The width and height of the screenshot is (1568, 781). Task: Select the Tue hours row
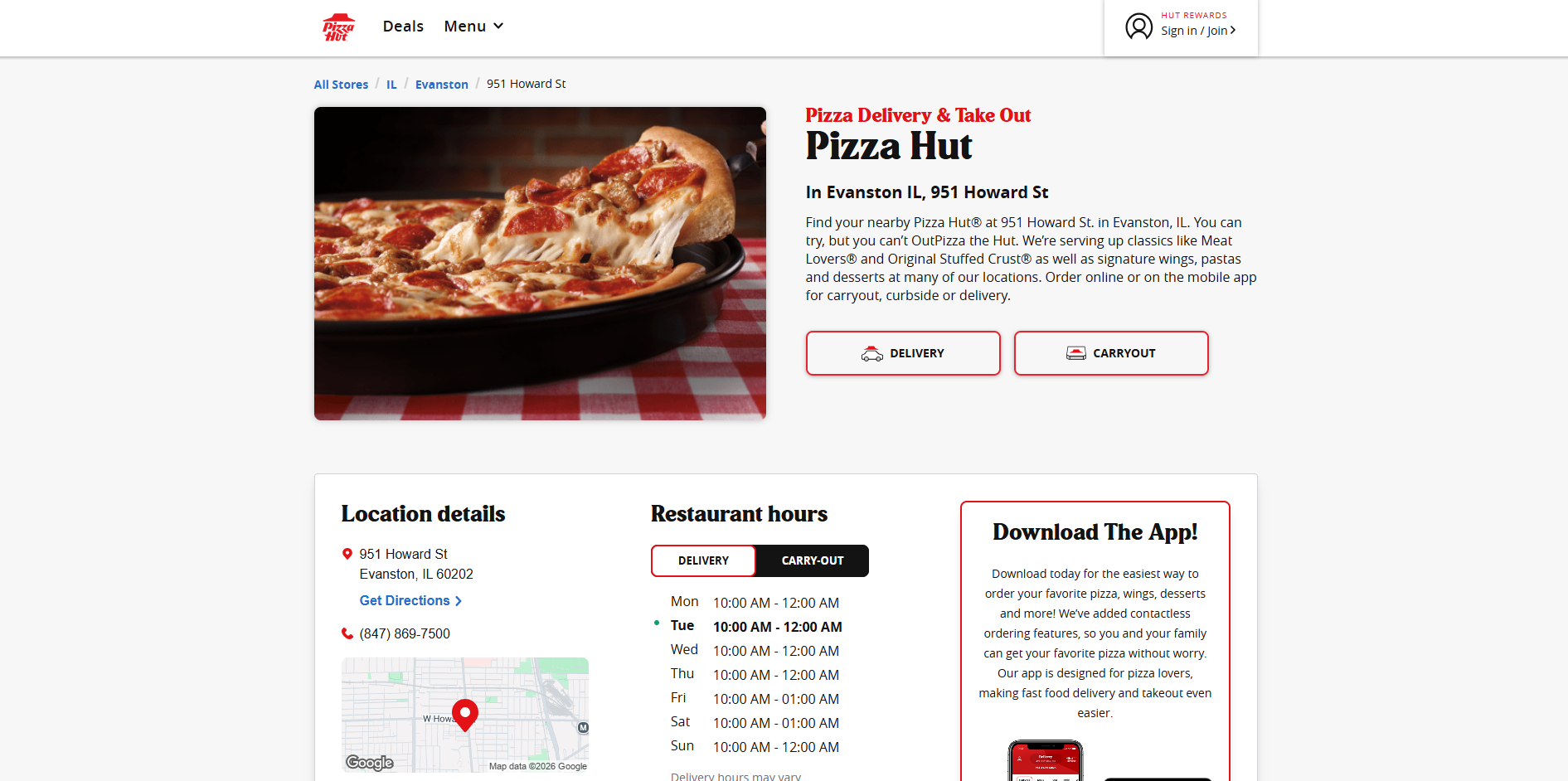[756, 627]
